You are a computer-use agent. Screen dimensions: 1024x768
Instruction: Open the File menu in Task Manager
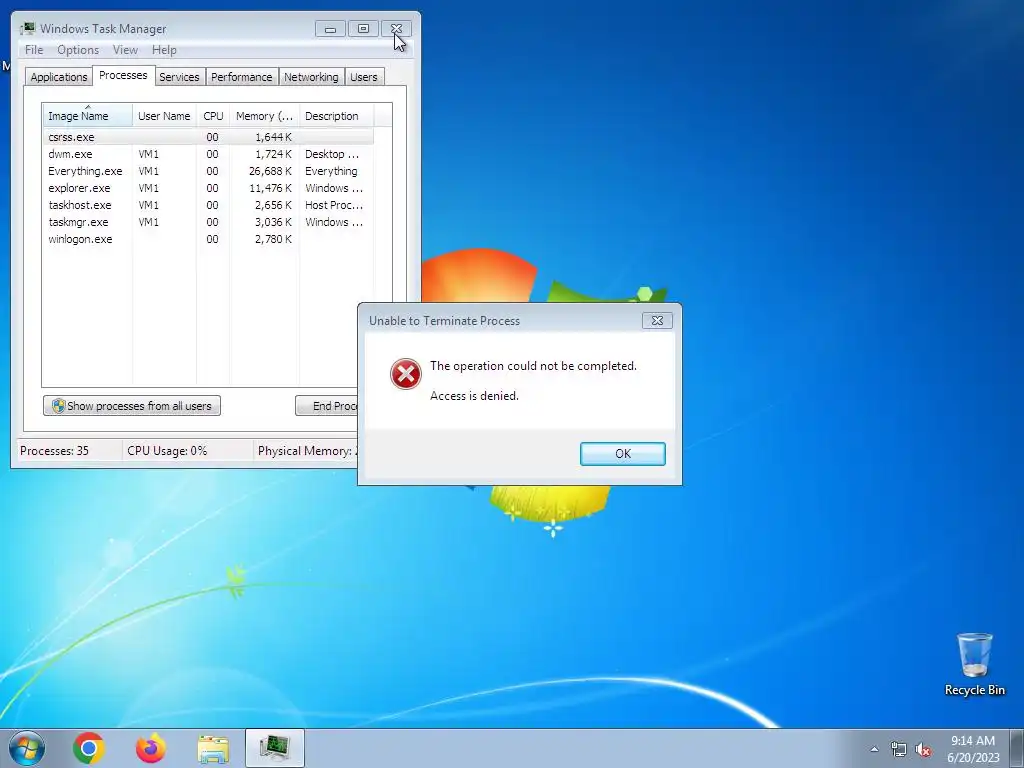coord(34,50)
